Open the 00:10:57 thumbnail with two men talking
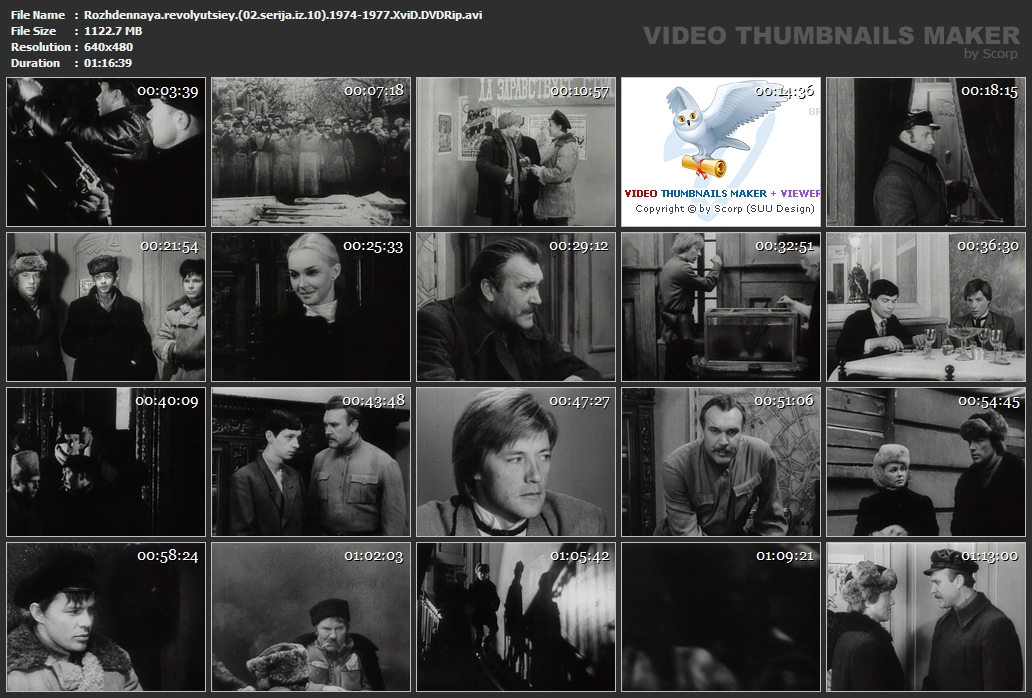Screen dimensions: 1032x698 point(516,152)
